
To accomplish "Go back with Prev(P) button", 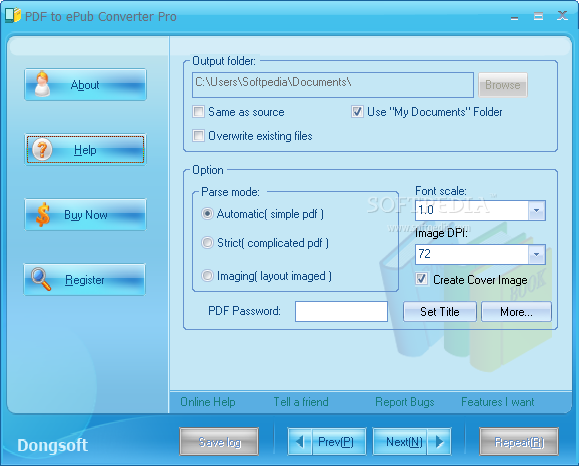I will 327,442.
